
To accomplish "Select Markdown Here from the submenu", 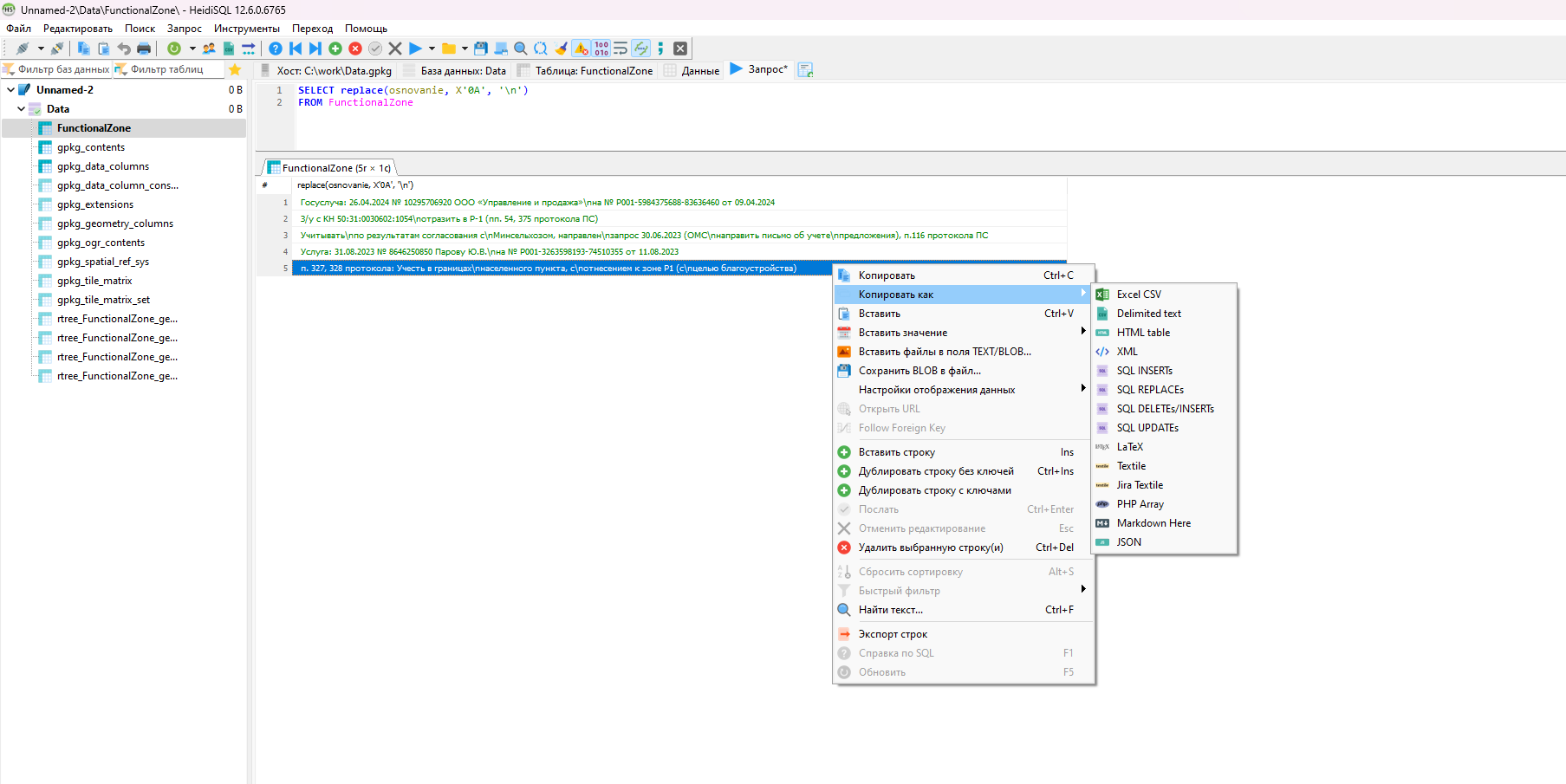I will pyautogui.click(x=1153, y=523).
